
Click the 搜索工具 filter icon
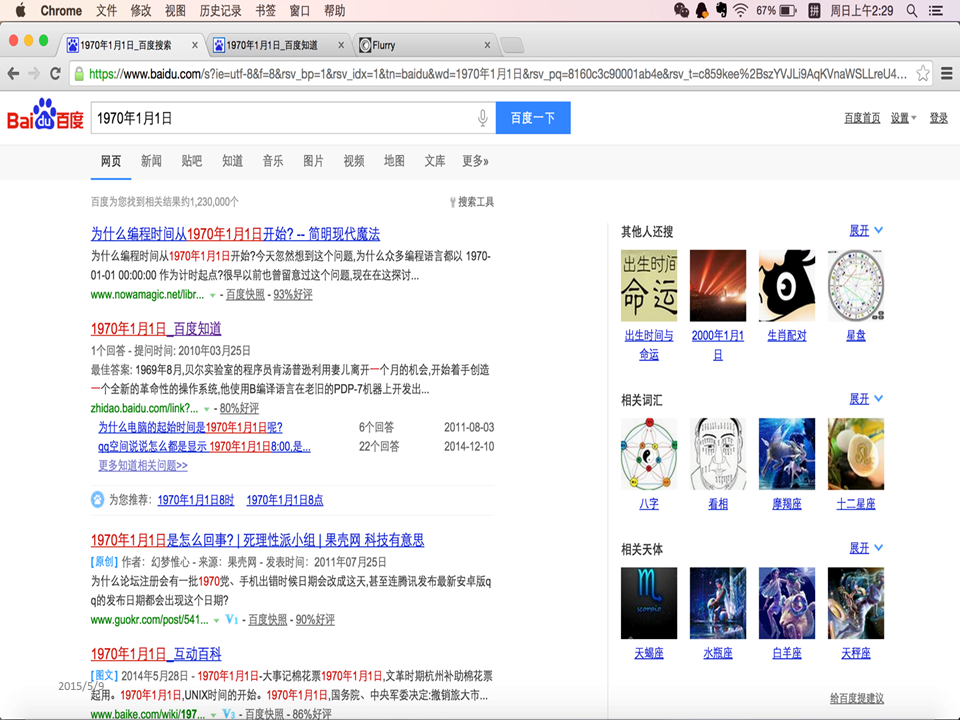pyautogui.click(x=452, y=202)
